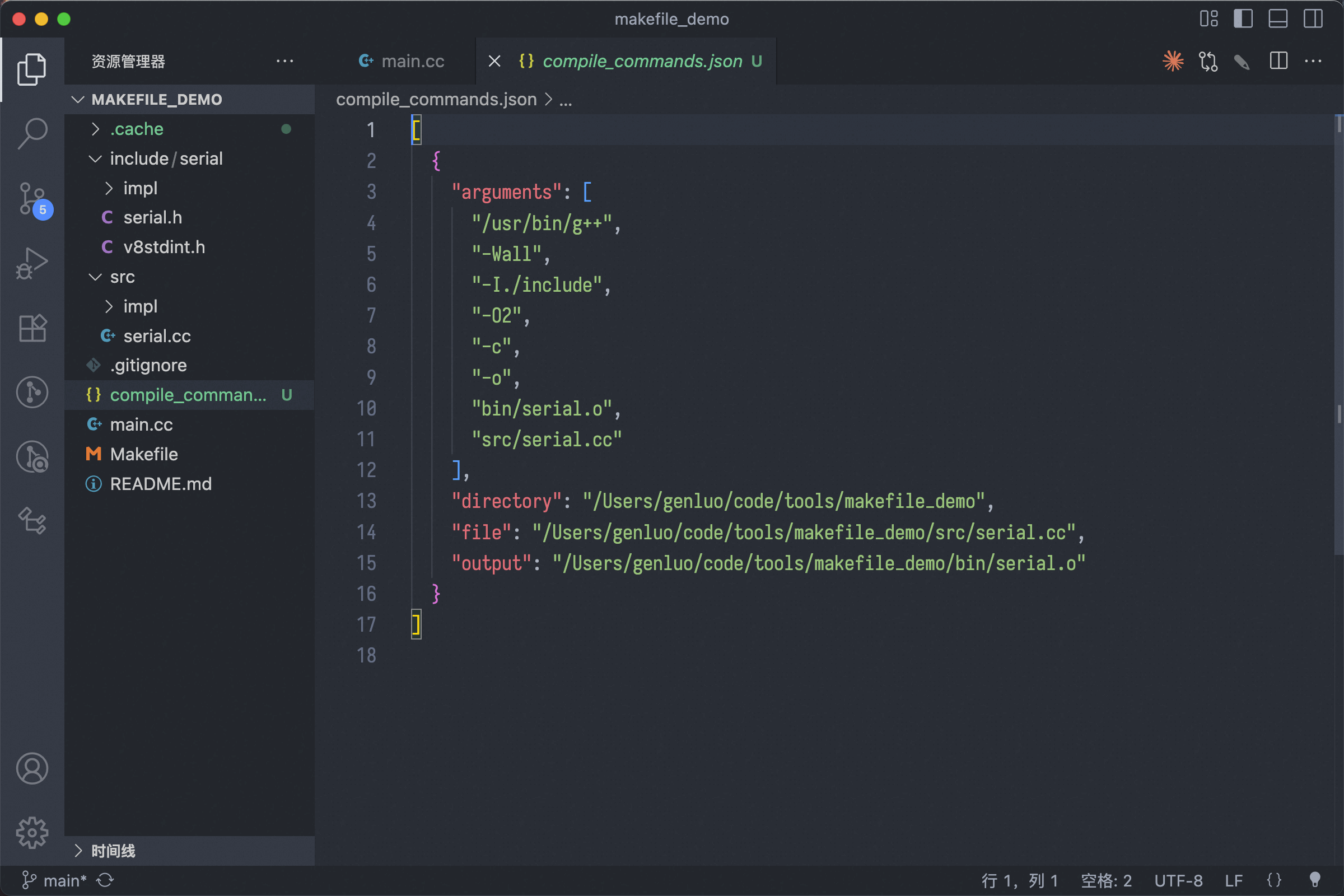Click the main* git branch in status bar
Viewport: 1344px width, 896px height.
[54, 880]
